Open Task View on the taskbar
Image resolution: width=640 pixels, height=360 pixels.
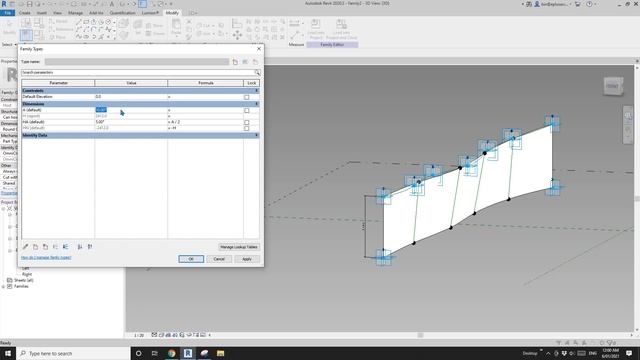154,353
